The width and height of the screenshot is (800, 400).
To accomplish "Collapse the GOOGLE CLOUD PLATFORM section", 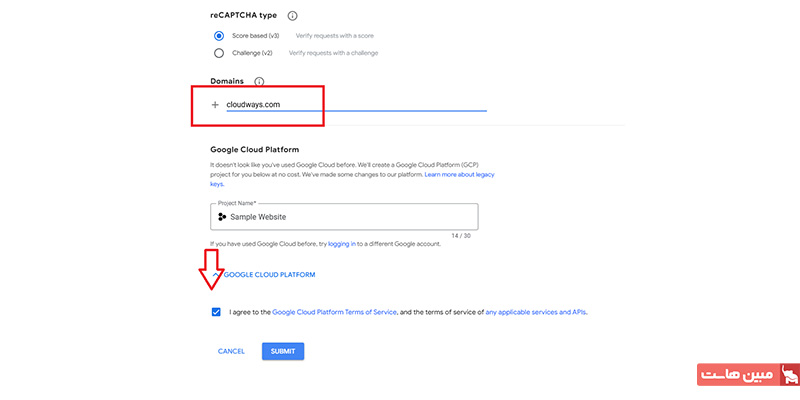I will [x=264, y=274].
